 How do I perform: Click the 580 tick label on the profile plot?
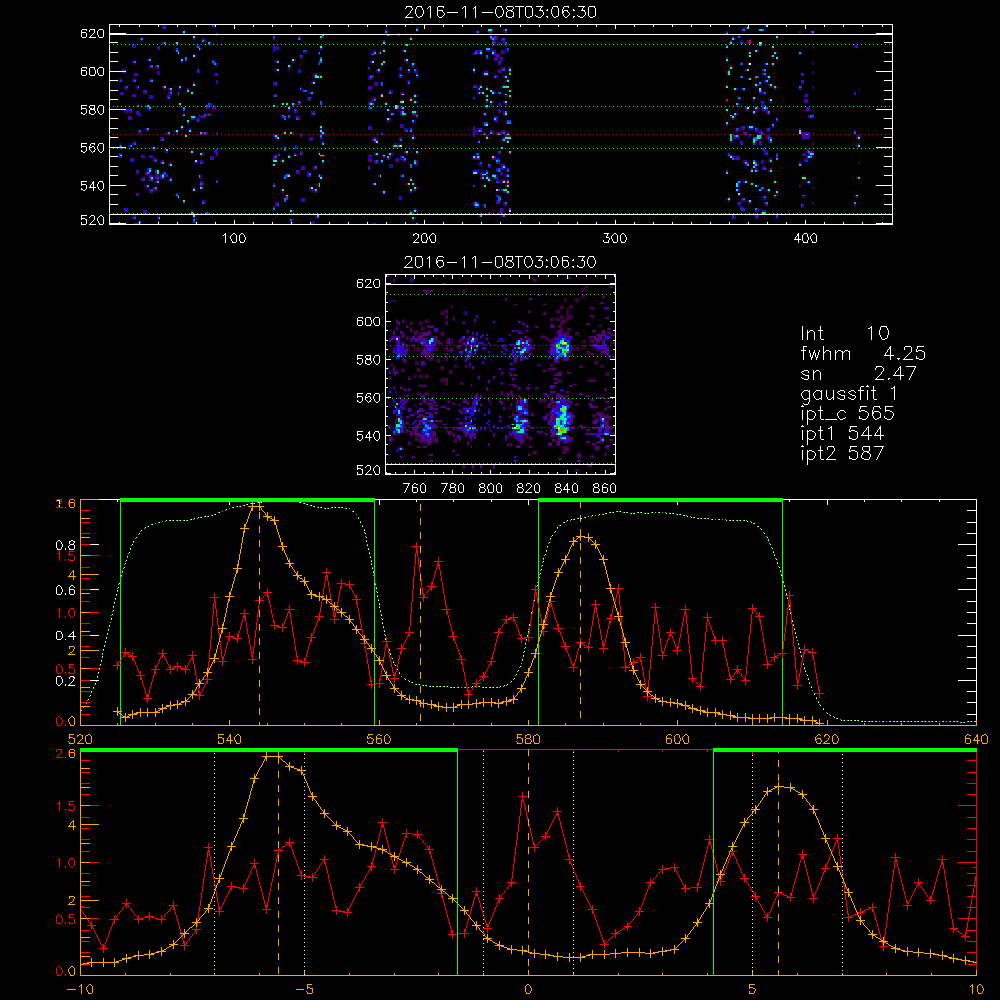tap(528, 739)
